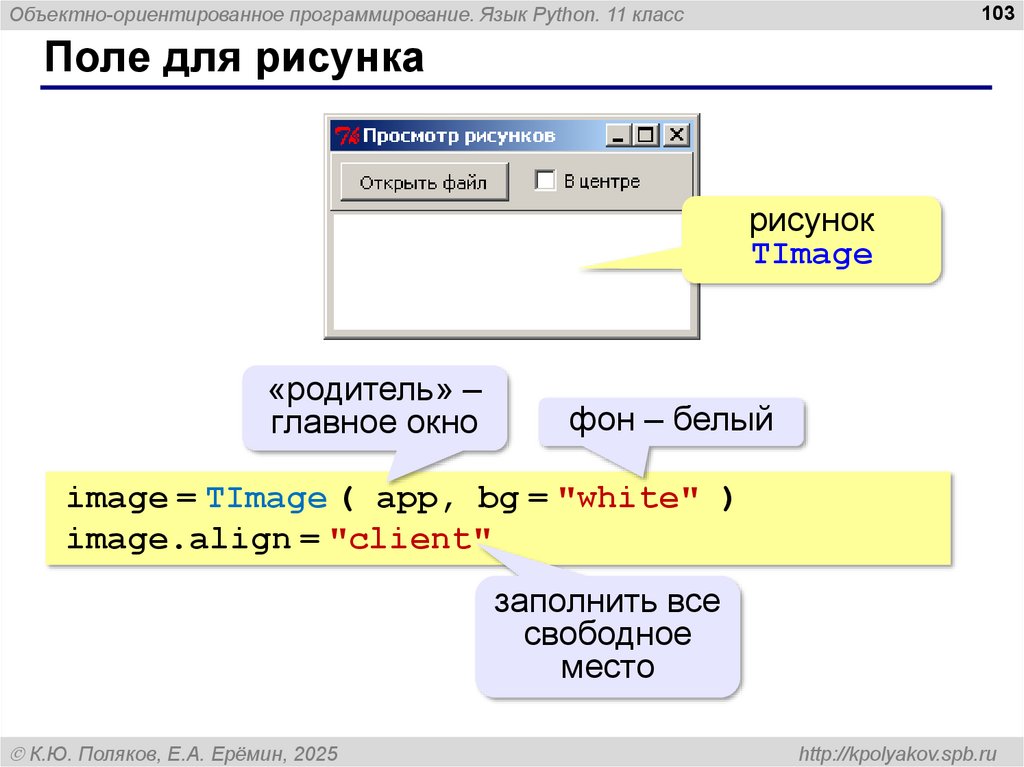
Task: Close the Просмотр рисунков window
Action: 676,136
